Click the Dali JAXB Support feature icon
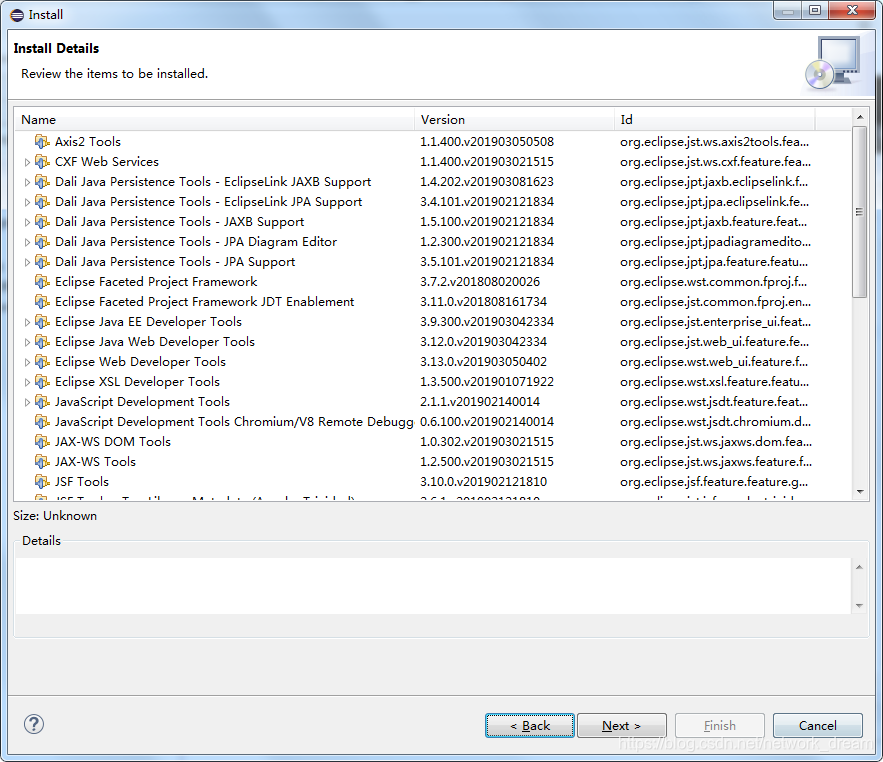Image resolution: width=883 pixels, height=762 pixels. (42, 221)
